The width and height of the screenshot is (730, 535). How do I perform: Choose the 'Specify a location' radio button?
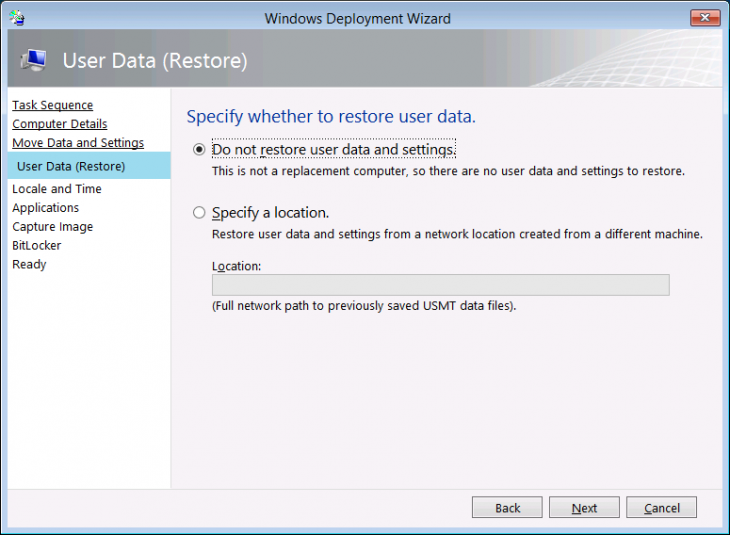pos(199,213)
